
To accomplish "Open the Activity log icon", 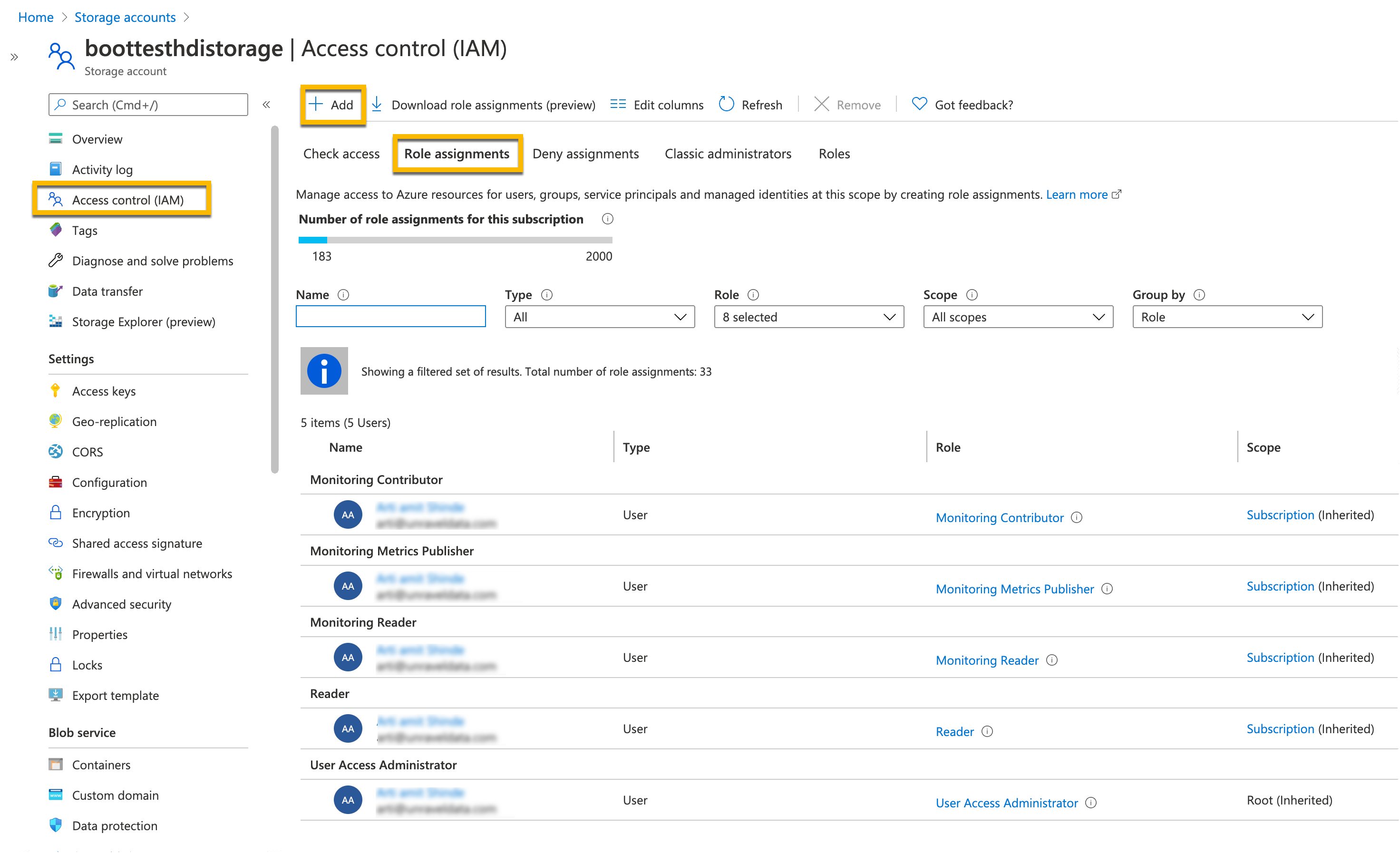I will tap(56, 169).
